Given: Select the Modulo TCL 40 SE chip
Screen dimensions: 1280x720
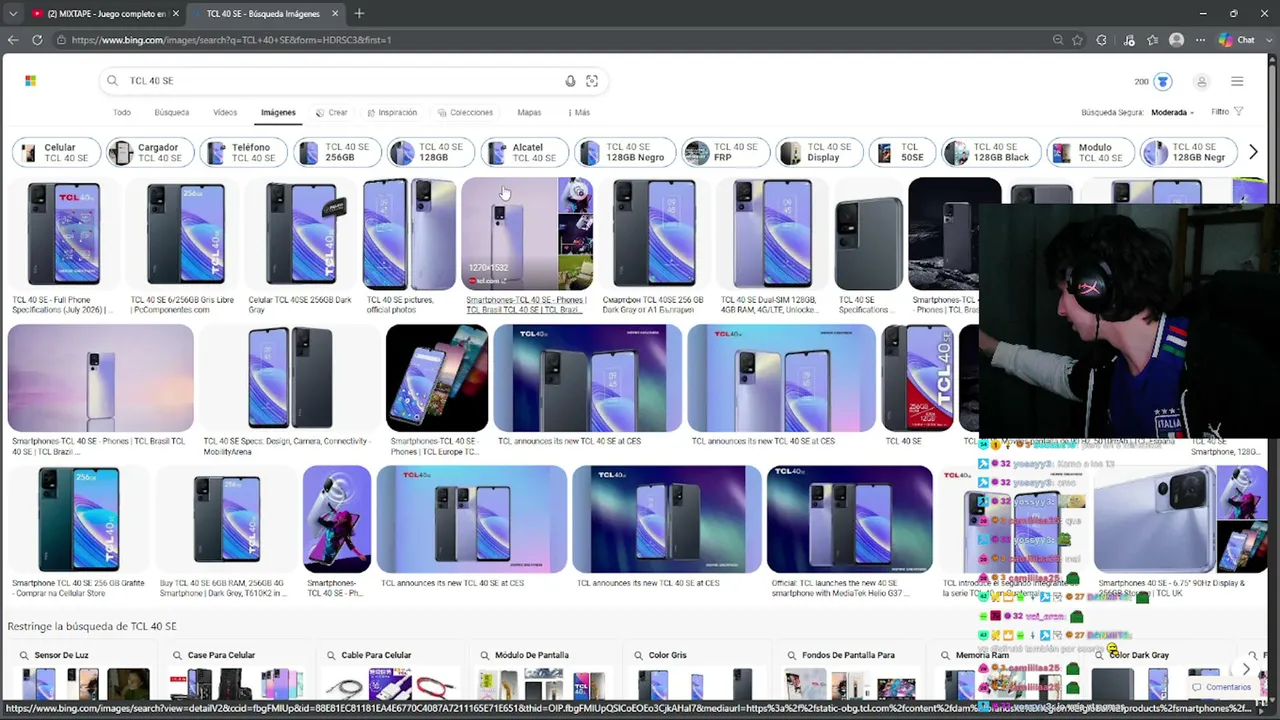Looking at the screenshot, I should click(x=1092, y=153).
